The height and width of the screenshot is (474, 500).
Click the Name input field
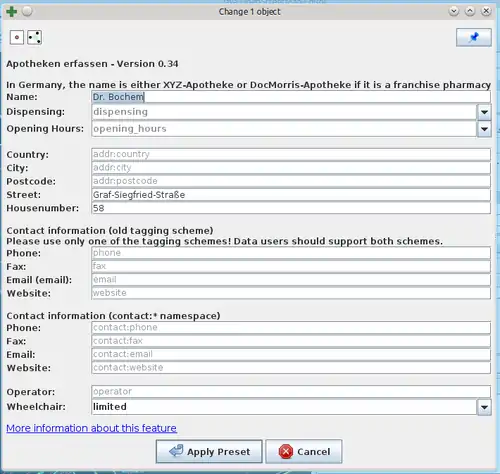pyautogui.click(x=291, y=97)
